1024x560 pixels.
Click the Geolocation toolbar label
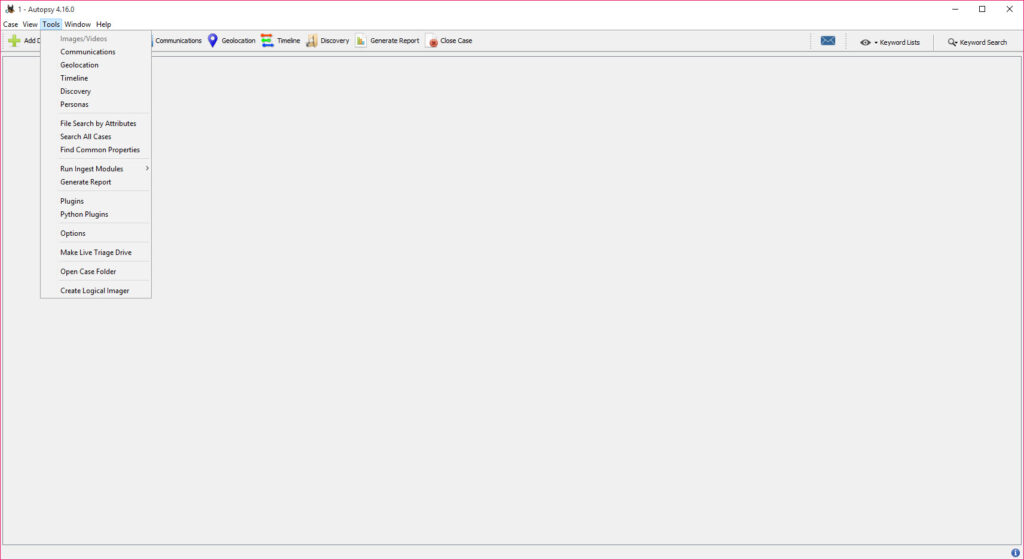238,40
